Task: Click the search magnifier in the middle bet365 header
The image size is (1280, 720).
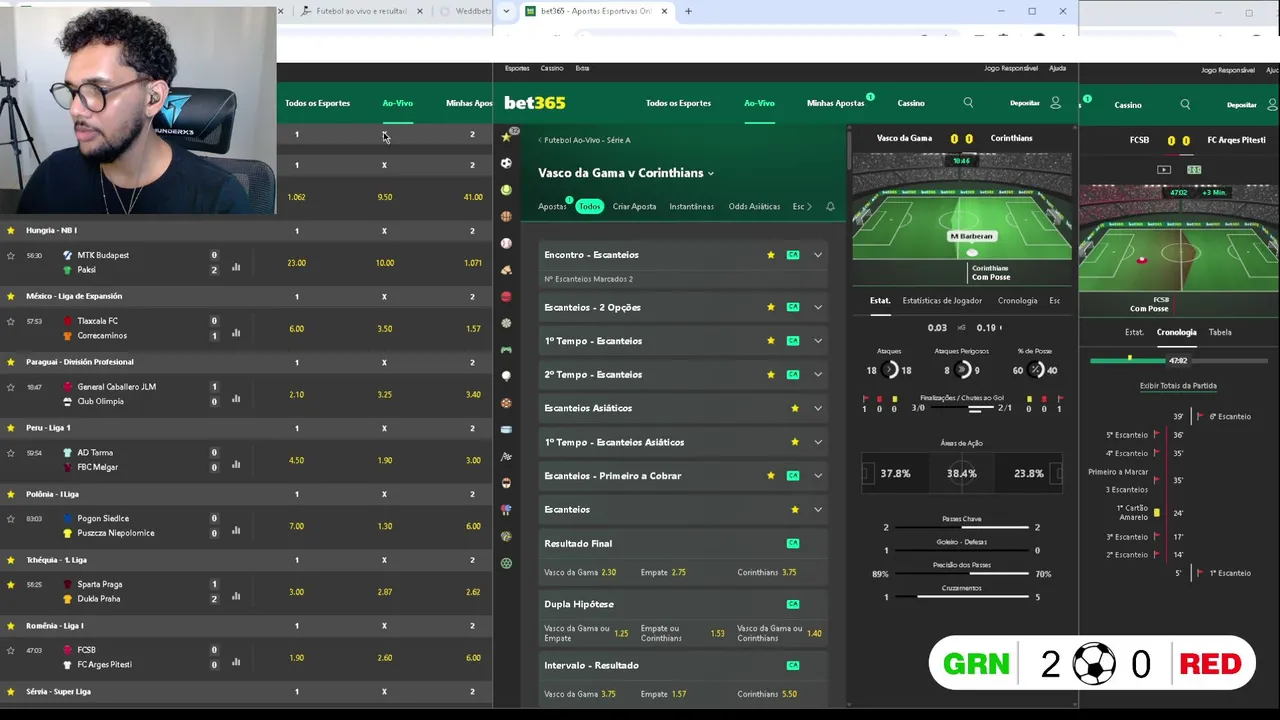Action: click(968, 103)
